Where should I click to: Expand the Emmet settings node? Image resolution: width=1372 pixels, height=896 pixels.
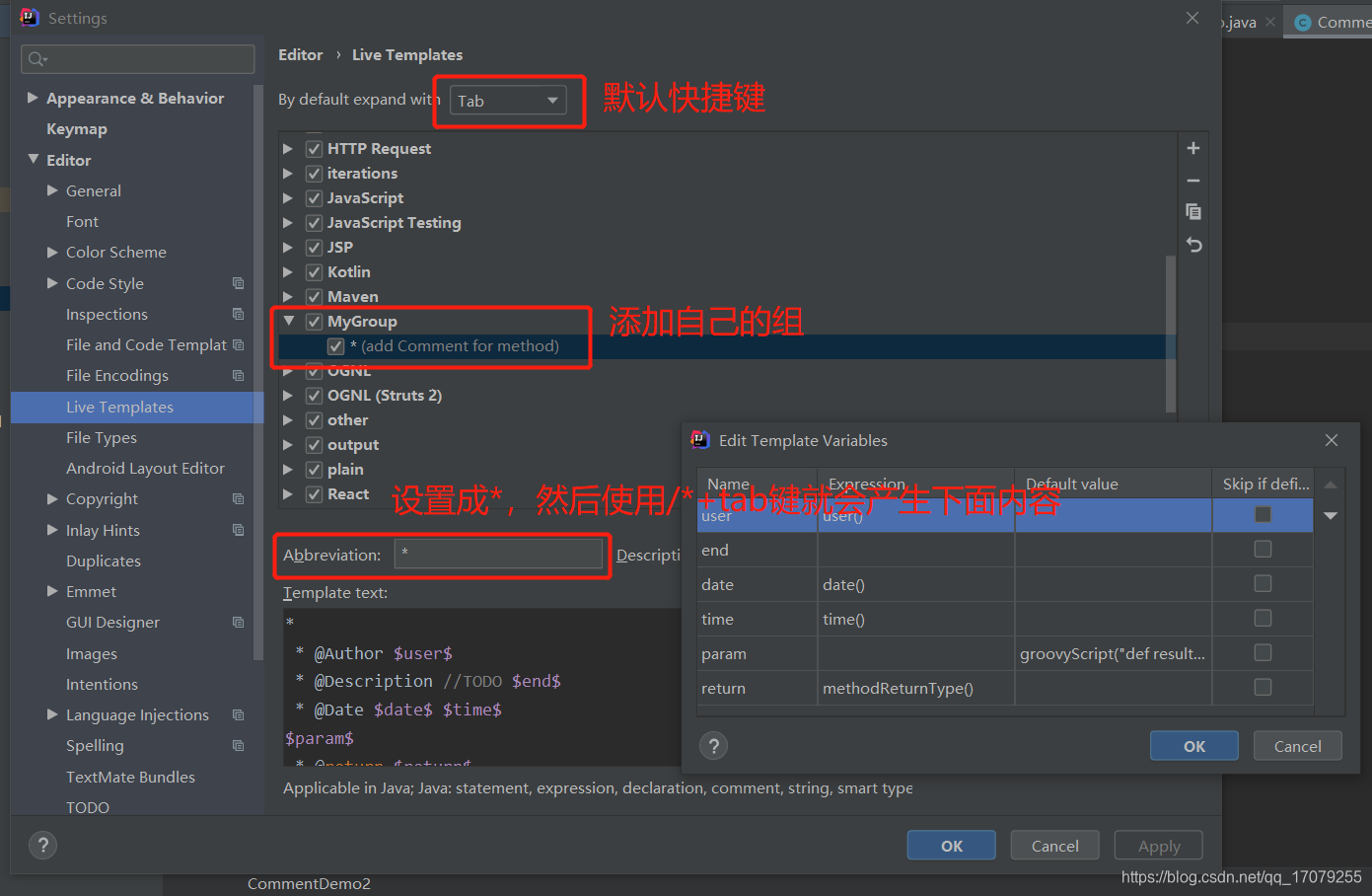tap(52, 591)
